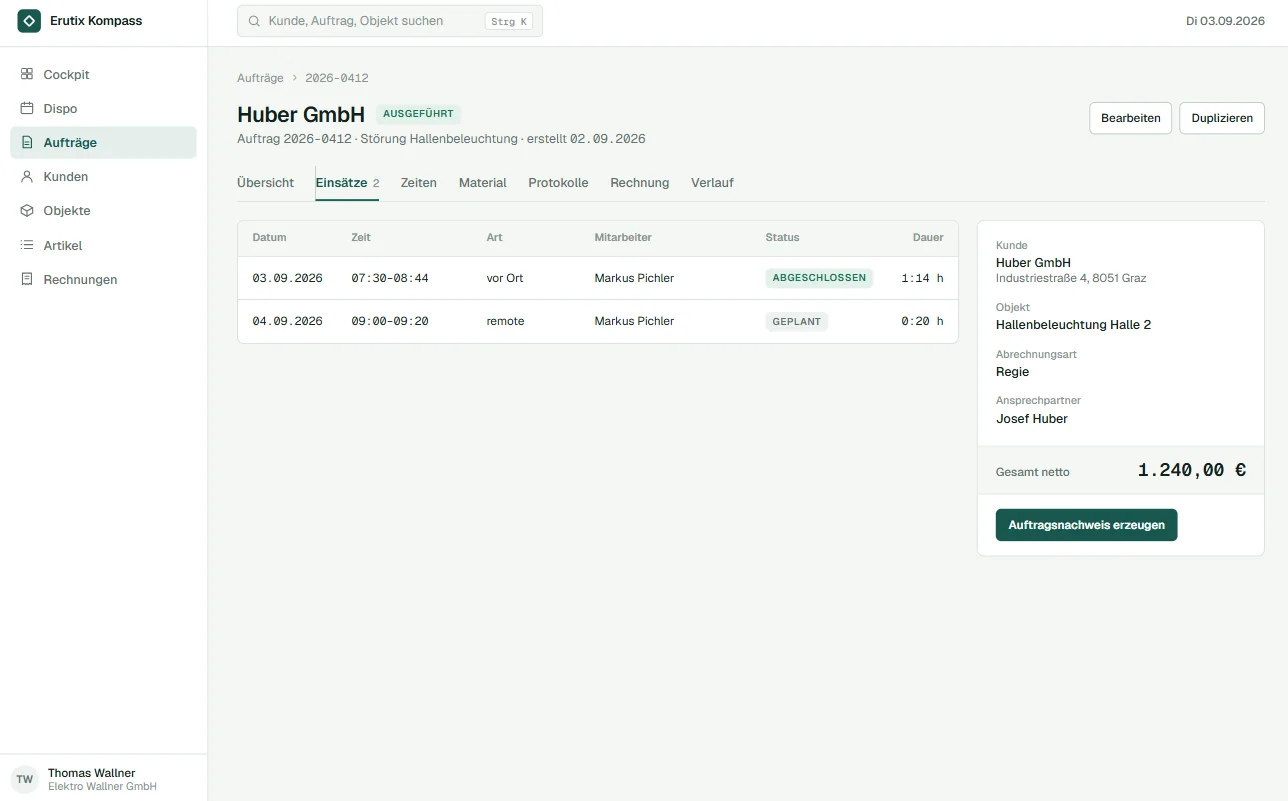Click the 'remote' cell
This screenshot has height=801, width=1288.
coord(505,321)
